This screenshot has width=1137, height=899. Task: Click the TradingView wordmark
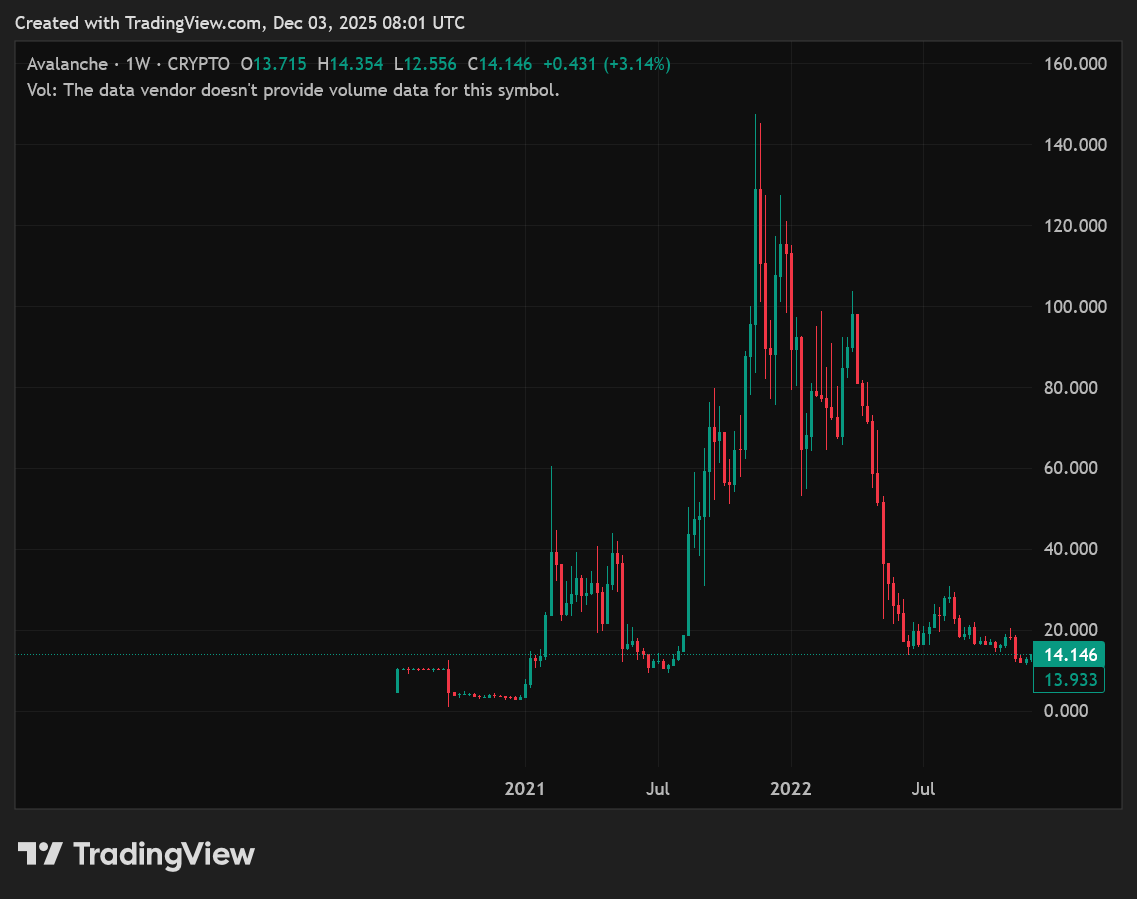165,854
